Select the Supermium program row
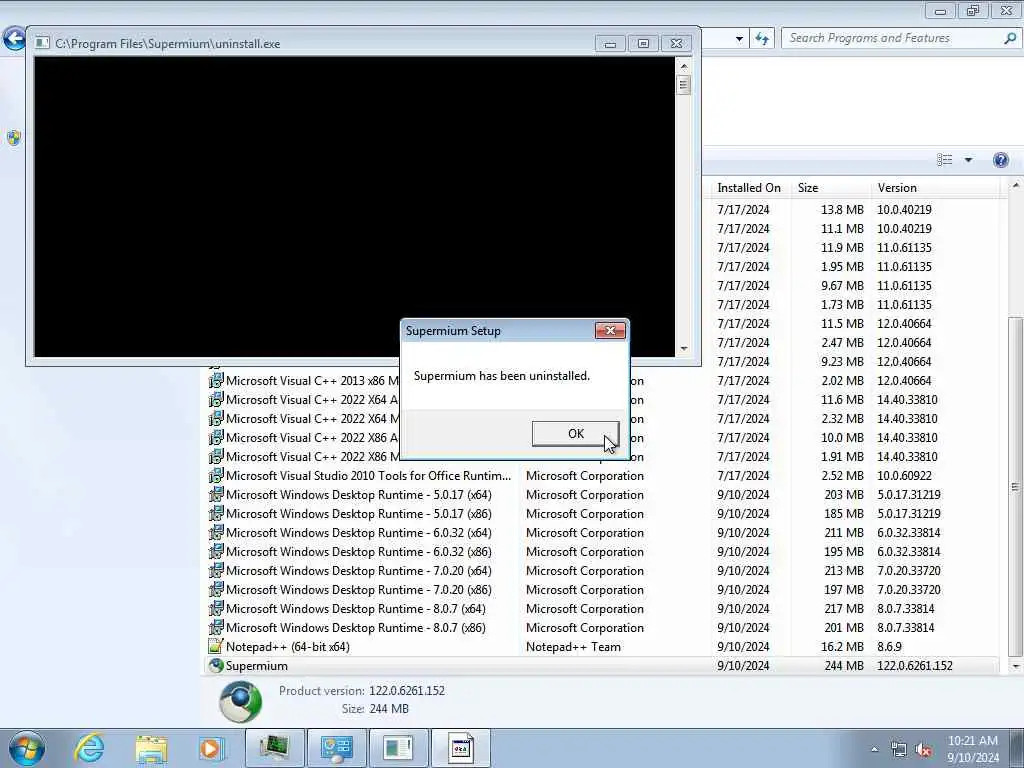The height and width of the screenshot is (768, 1024). [601, 666]
